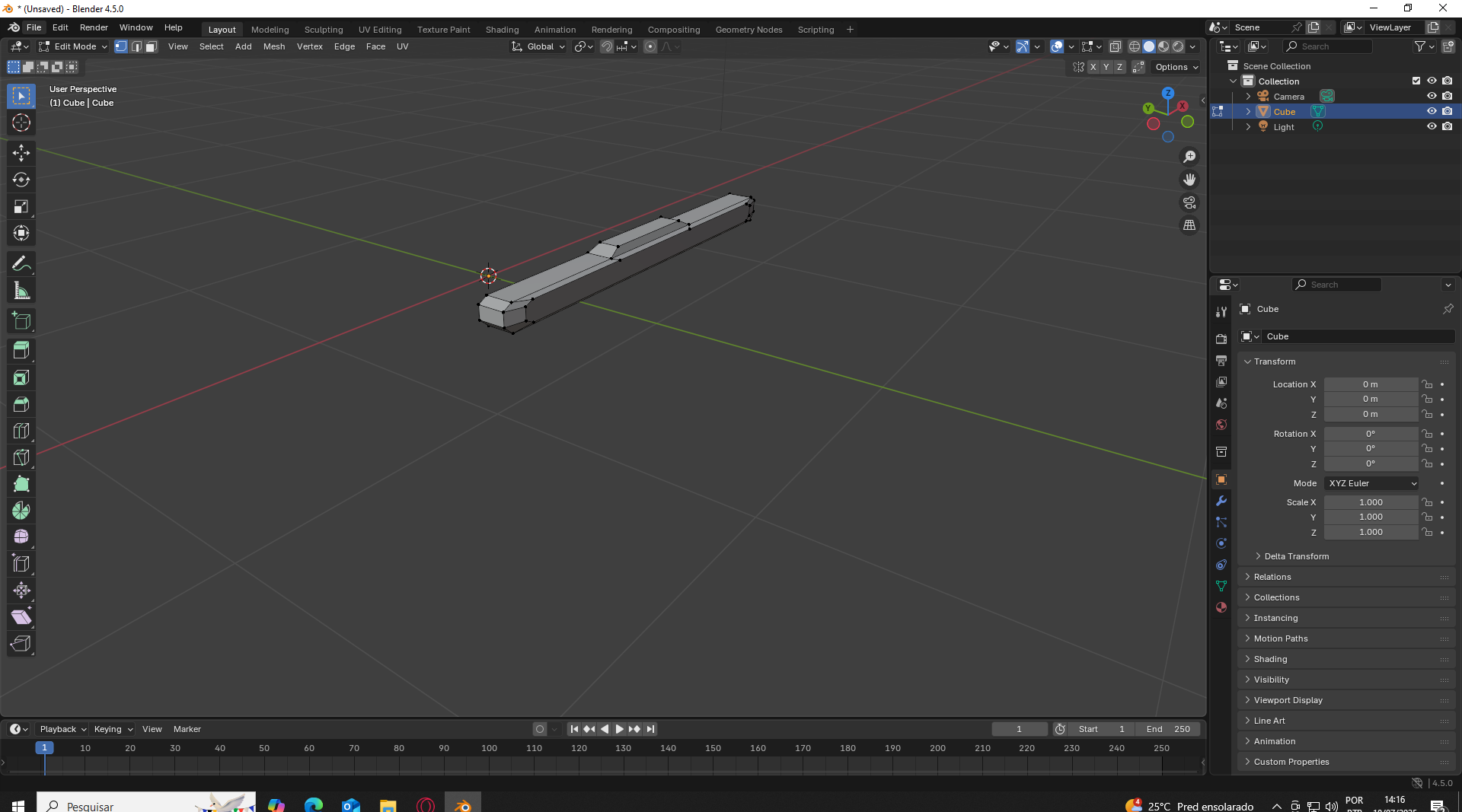Add a new workspace tab
Screen dimensions: 1462x812
point(850,30)
